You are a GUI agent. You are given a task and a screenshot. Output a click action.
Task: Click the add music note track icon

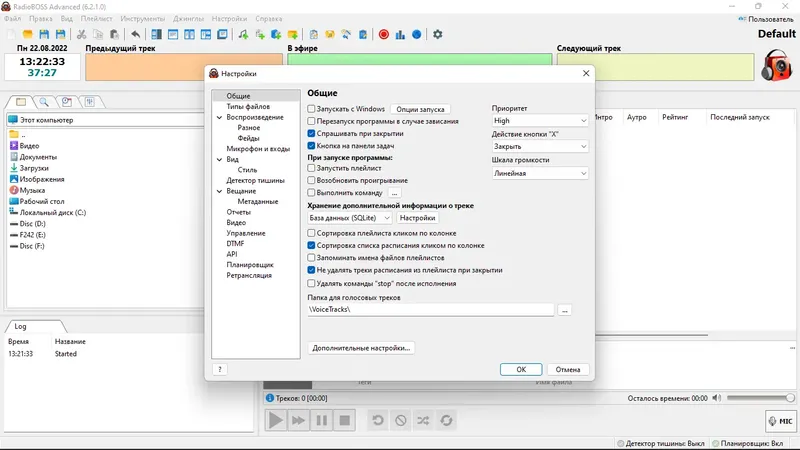[243, 34]
